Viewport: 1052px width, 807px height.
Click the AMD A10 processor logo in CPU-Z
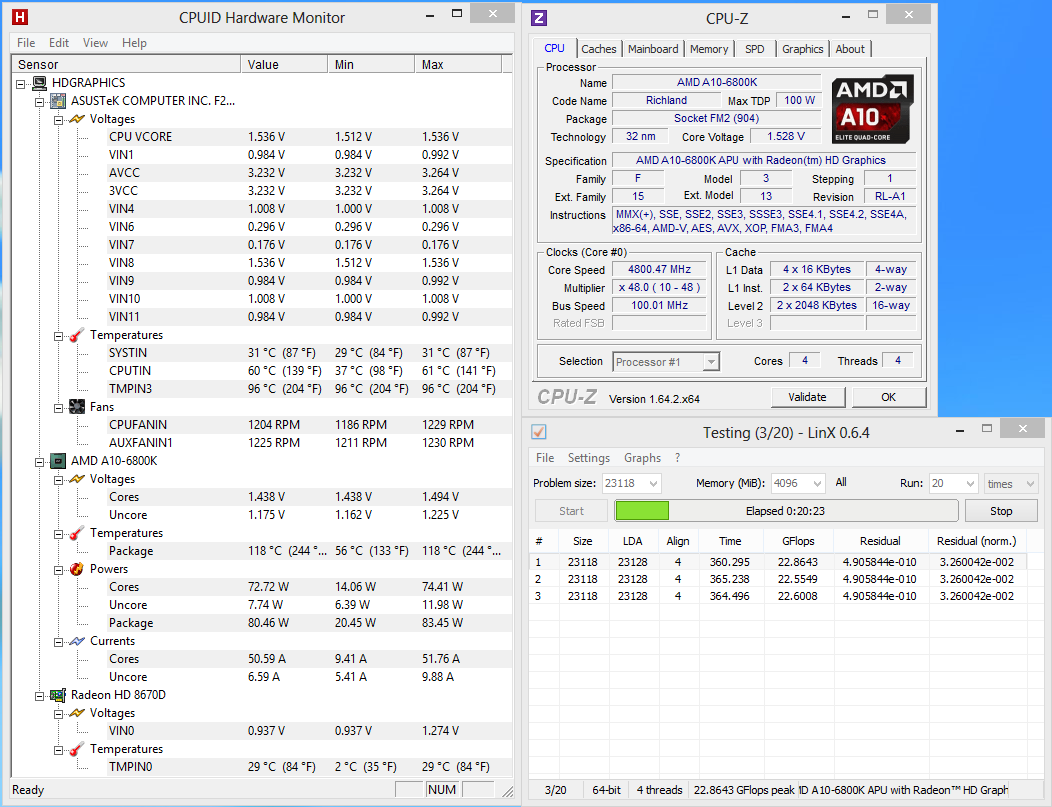(x=872, y=109)
